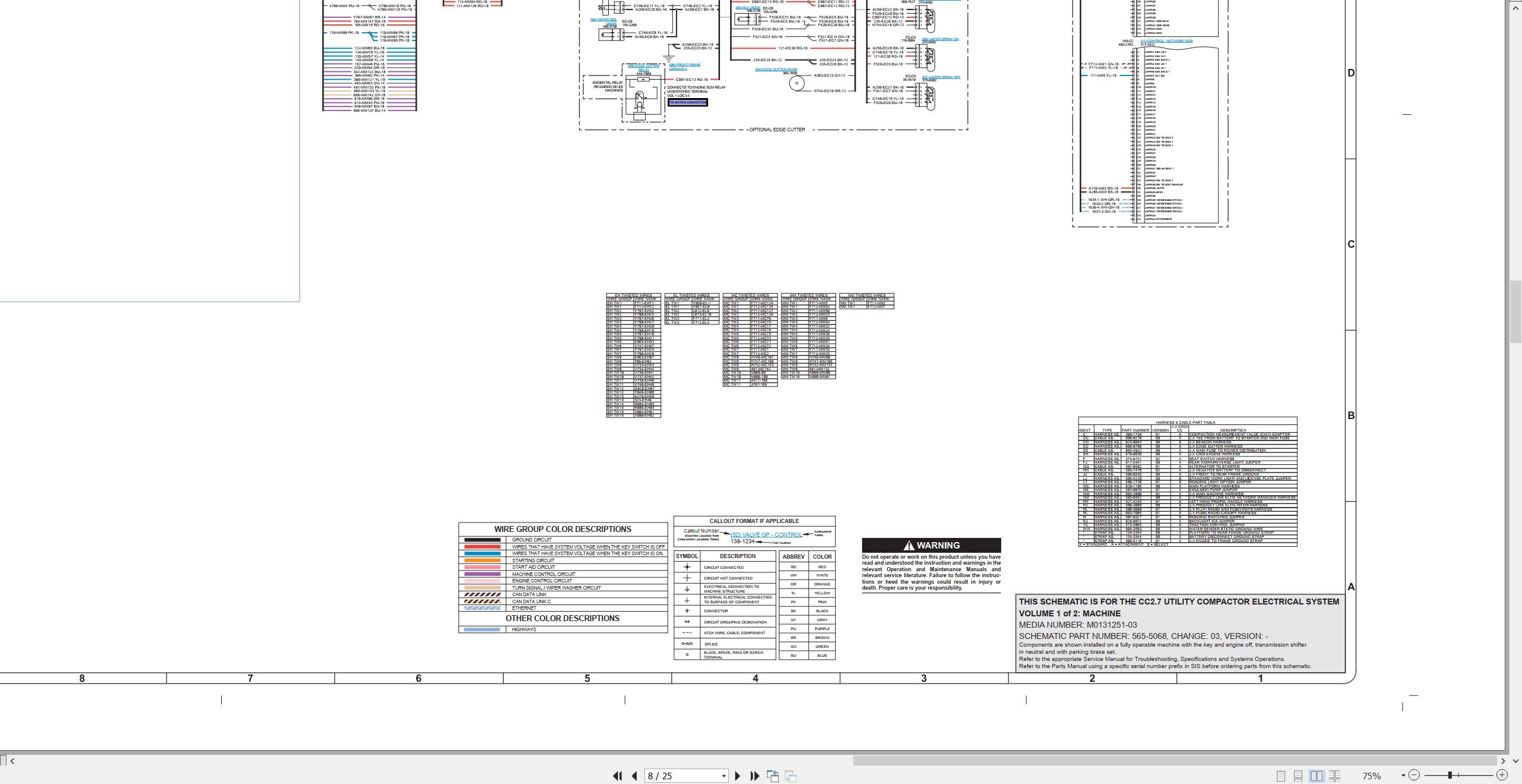Click the TO MATING CONNECTOR blue label
1522x784 pixels.
click(688, 102)
